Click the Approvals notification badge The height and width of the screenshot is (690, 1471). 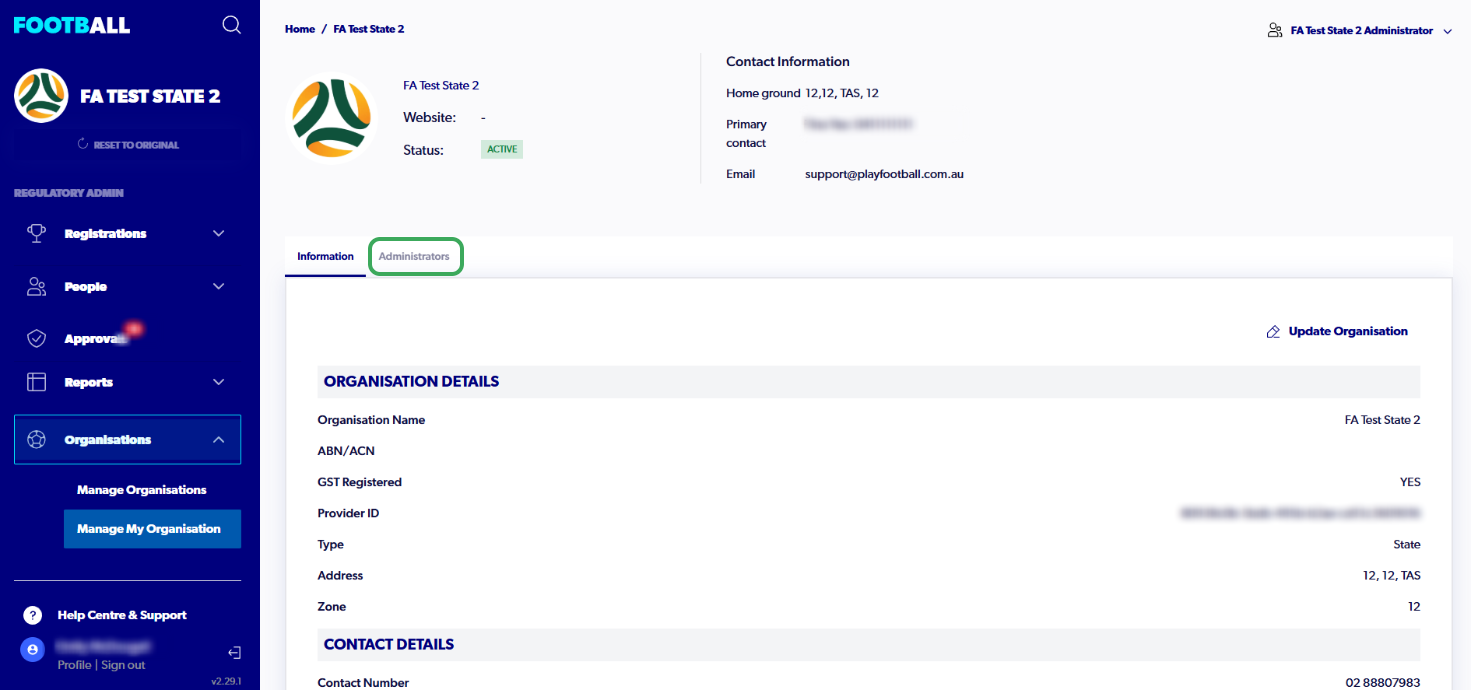[132, 328]
